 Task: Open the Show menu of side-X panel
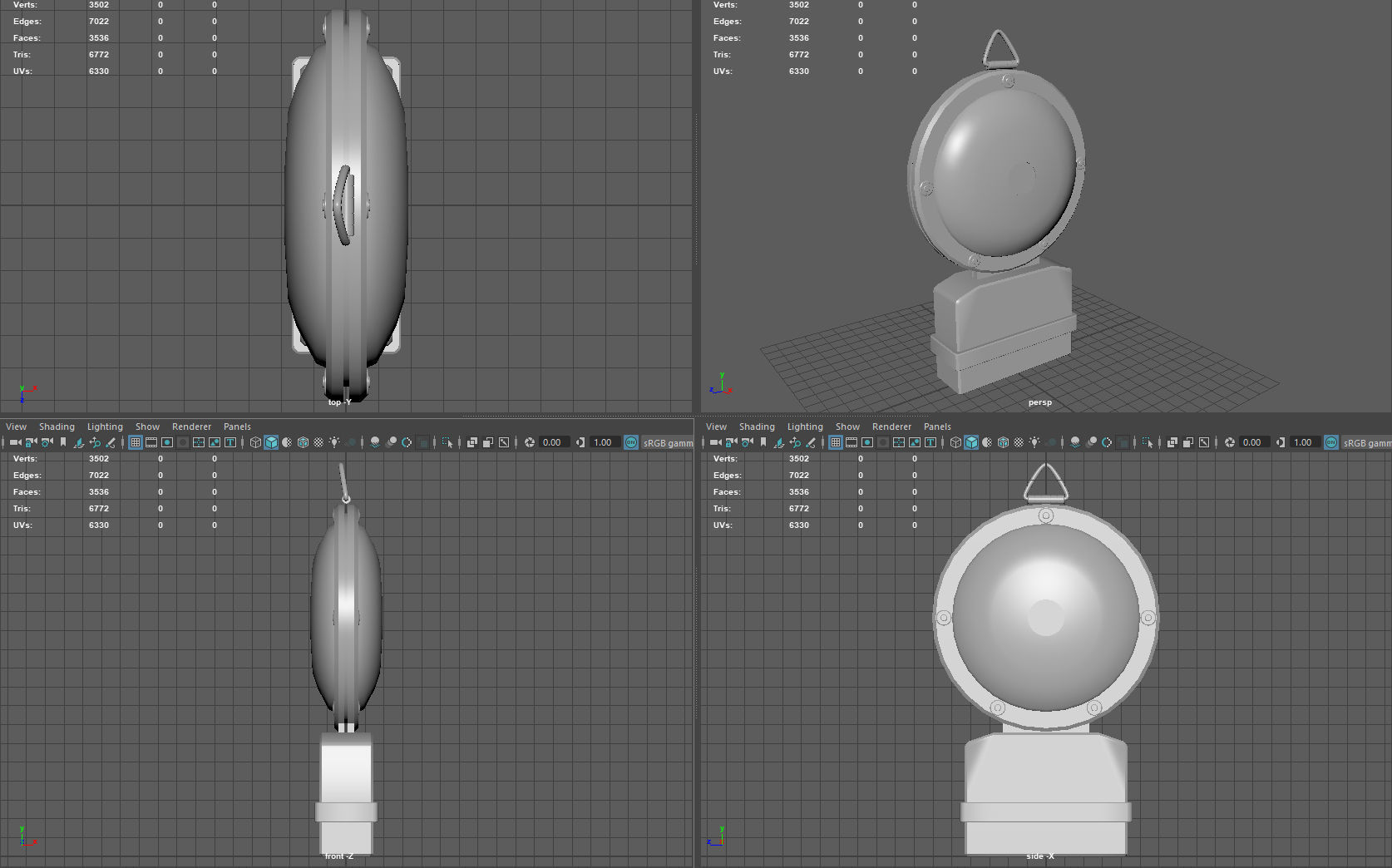[847, 427]
